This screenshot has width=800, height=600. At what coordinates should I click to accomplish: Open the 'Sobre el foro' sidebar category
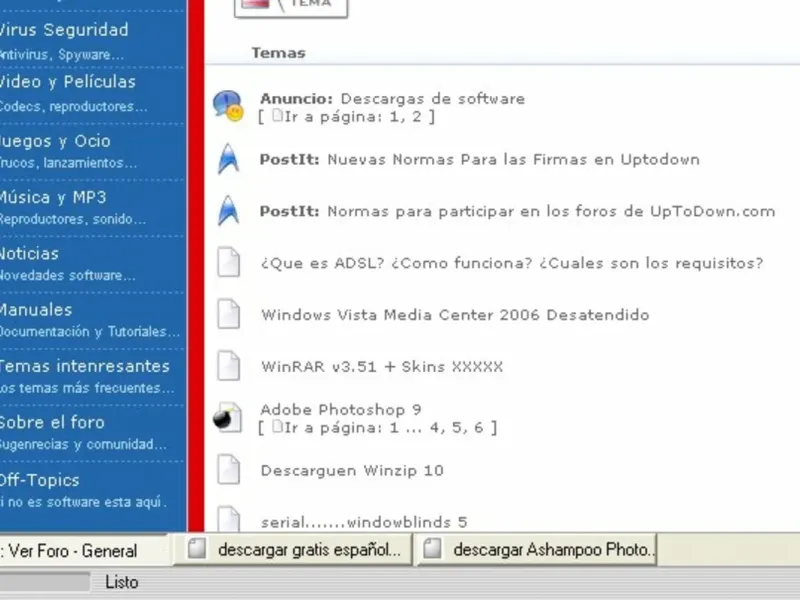tap(52, 422)
